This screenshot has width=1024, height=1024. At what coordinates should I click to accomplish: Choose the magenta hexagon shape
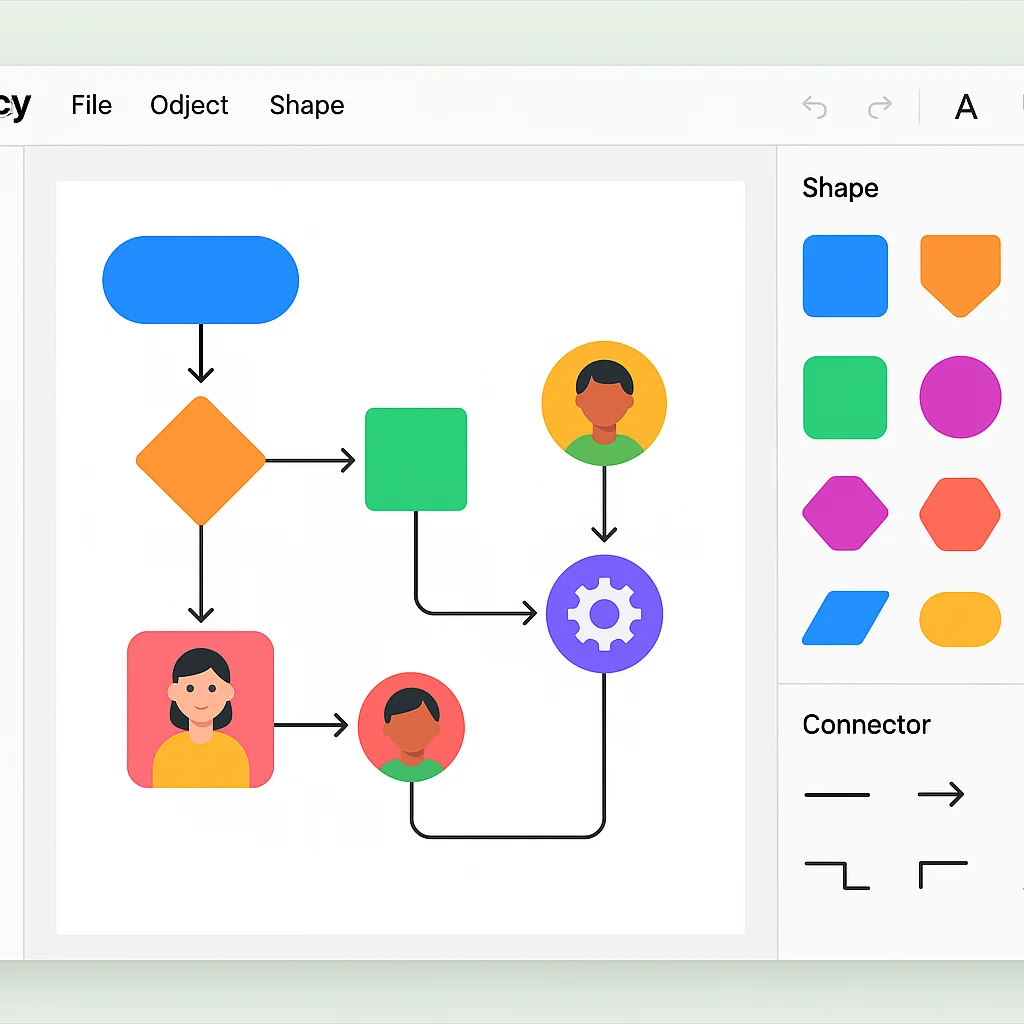click(x=845, y=514)
